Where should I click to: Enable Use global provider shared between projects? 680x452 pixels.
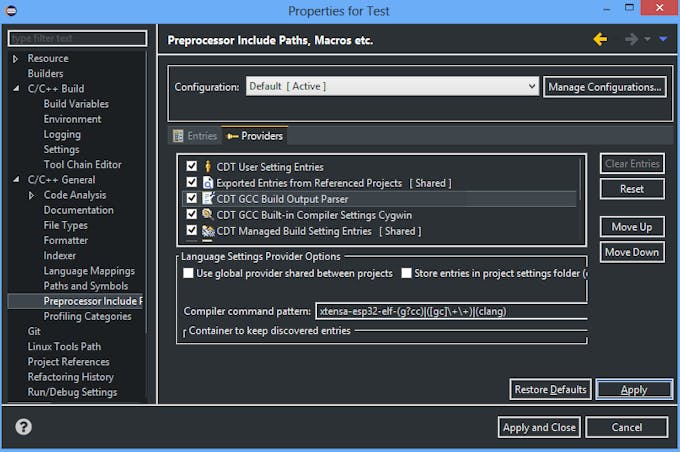click(188, 273)
